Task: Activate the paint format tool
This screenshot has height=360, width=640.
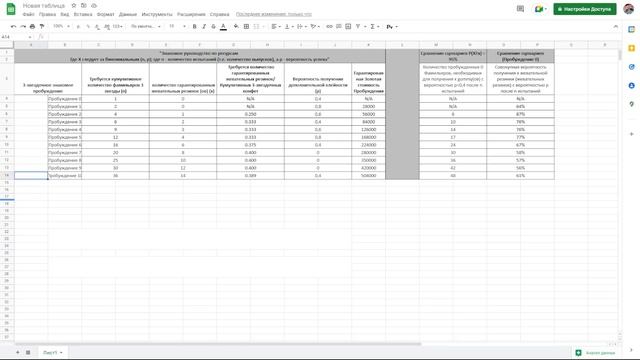Action: tap(42, 27)
